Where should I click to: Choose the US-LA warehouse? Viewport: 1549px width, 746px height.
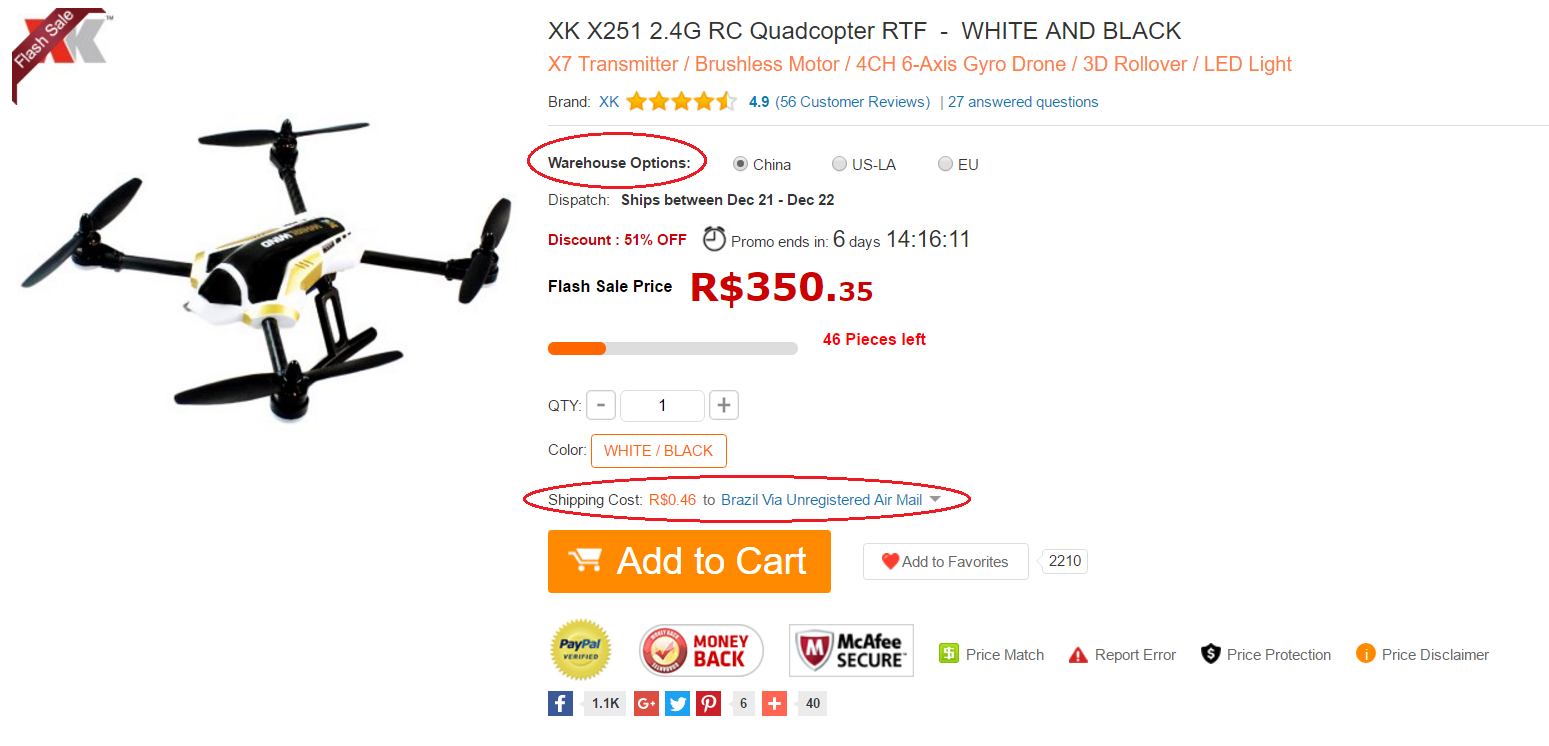[839, 164]
